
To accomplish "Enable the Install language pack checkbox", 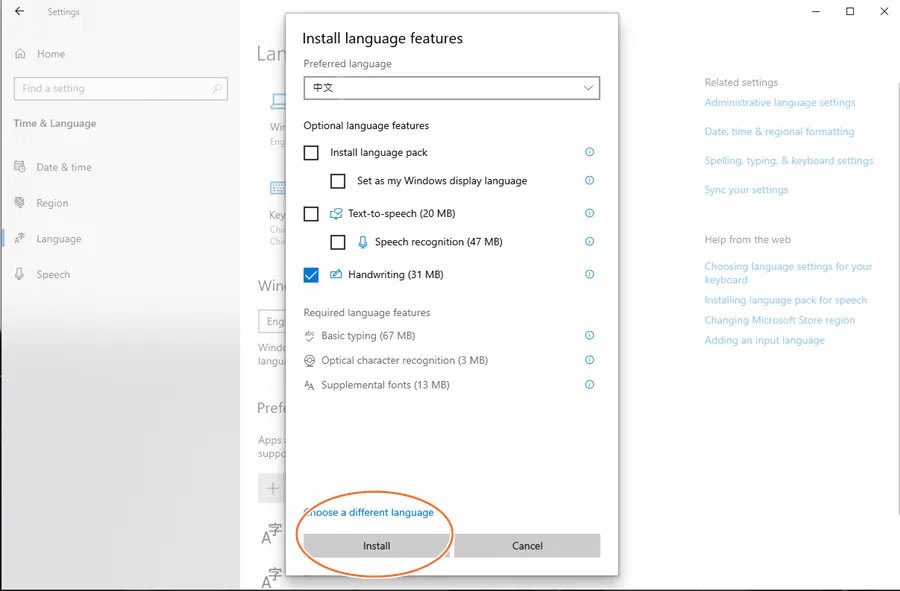I will (x=311, y=153).
